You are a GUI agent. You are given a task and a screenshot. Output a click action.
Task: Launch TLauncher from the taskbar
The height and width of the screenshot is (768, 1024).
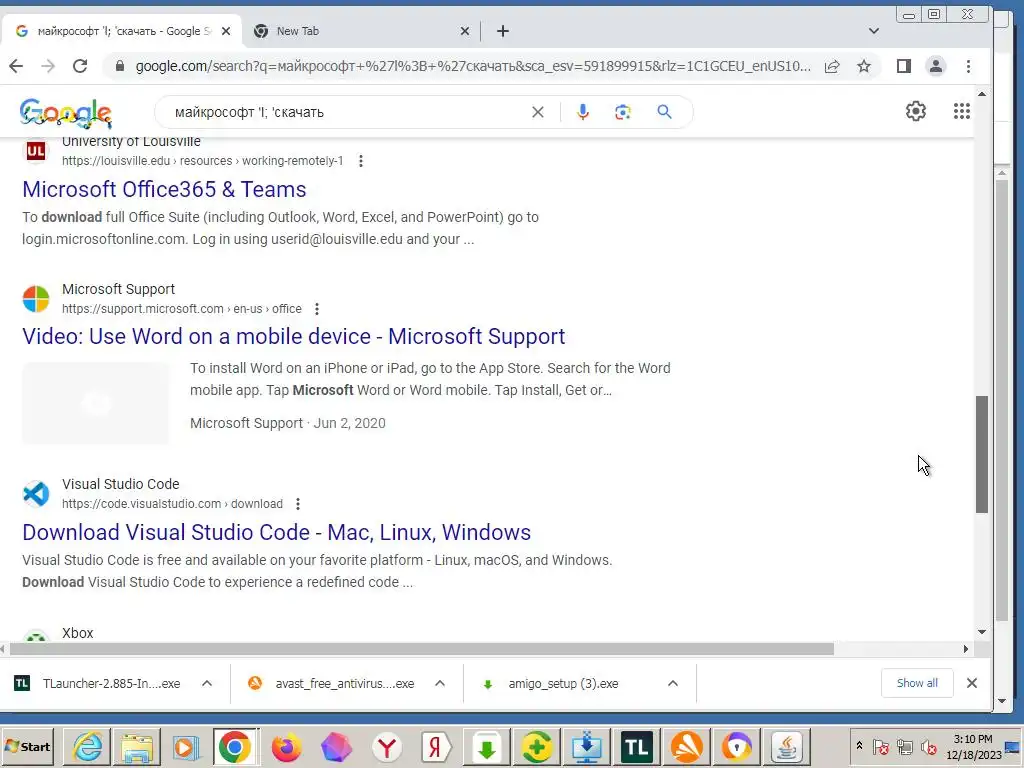coord(637,746)
